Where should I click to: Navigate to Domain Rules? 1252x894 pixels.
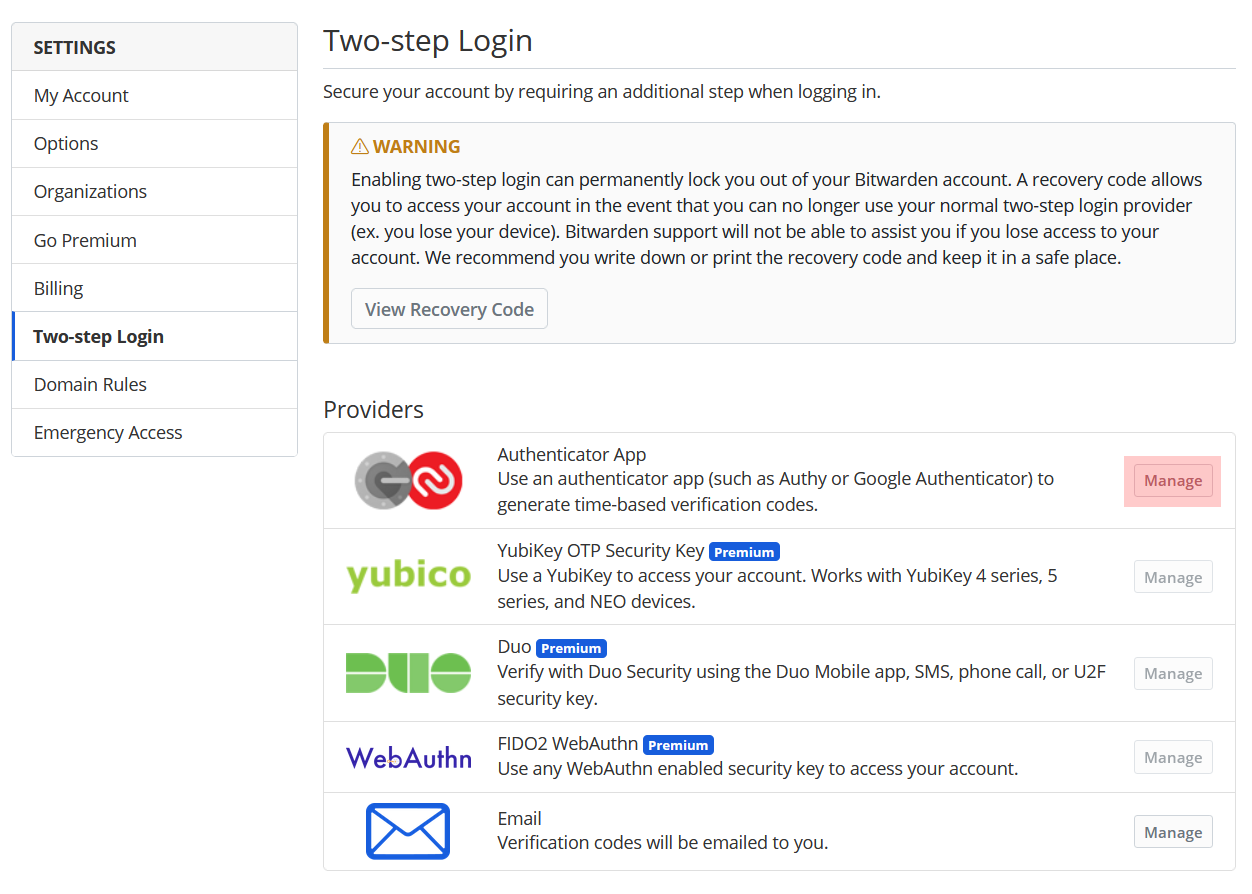coord(90,384)
